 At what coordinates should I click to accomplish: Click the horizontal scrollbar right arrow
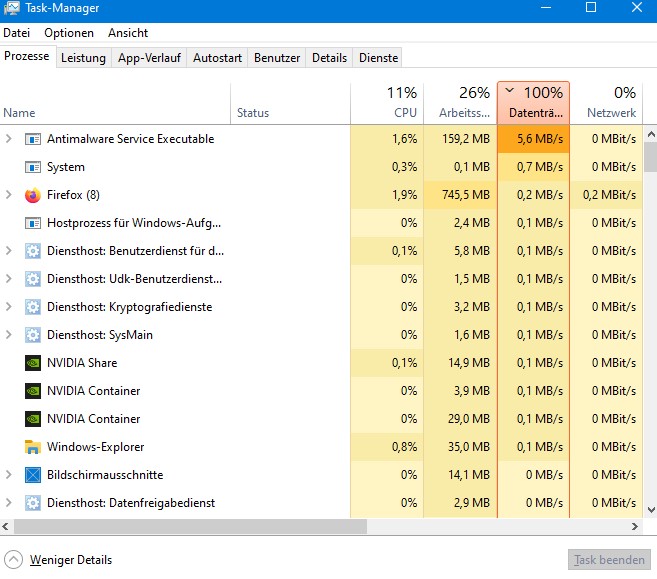pos(635,527)
